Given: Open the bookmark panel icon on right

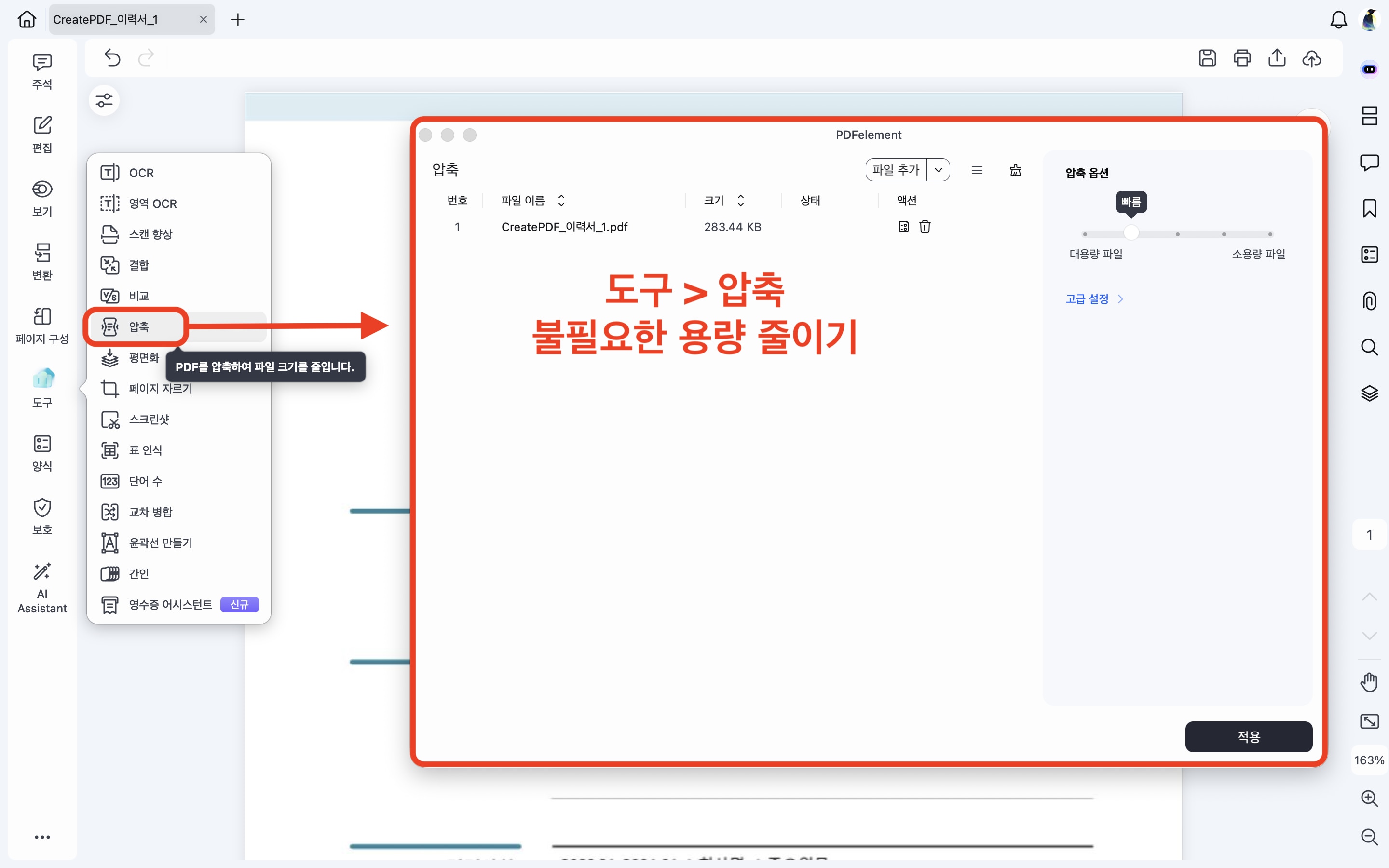Looking at the screenshot, I should (1370, 208).
